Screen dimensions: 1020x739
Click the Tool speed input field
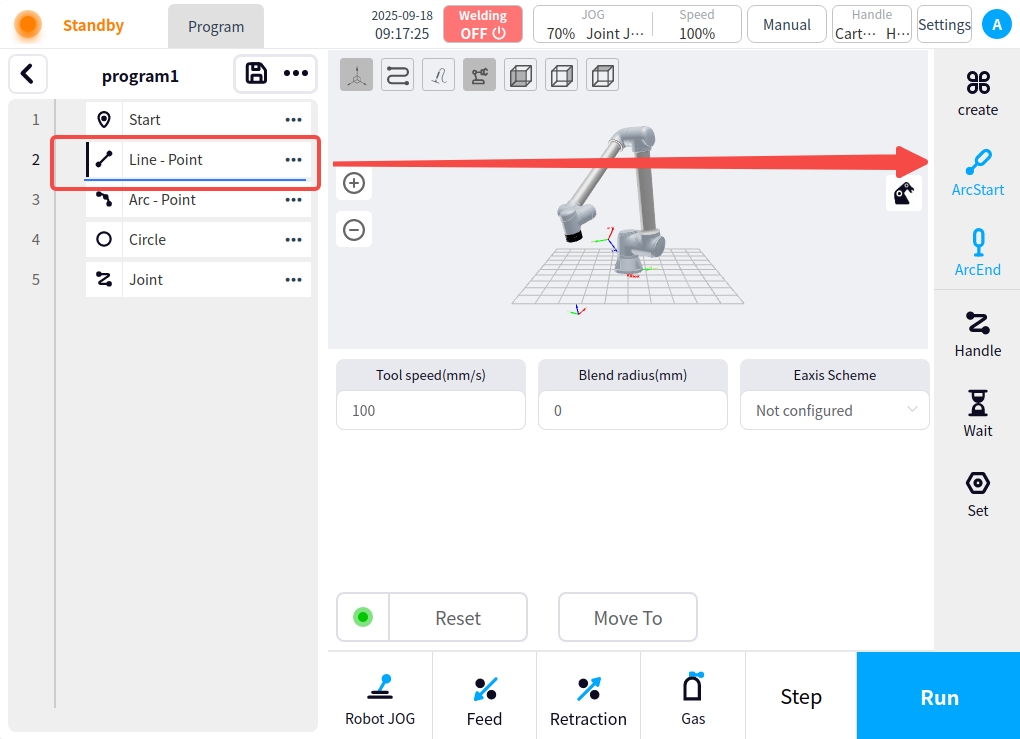point(430,410)
